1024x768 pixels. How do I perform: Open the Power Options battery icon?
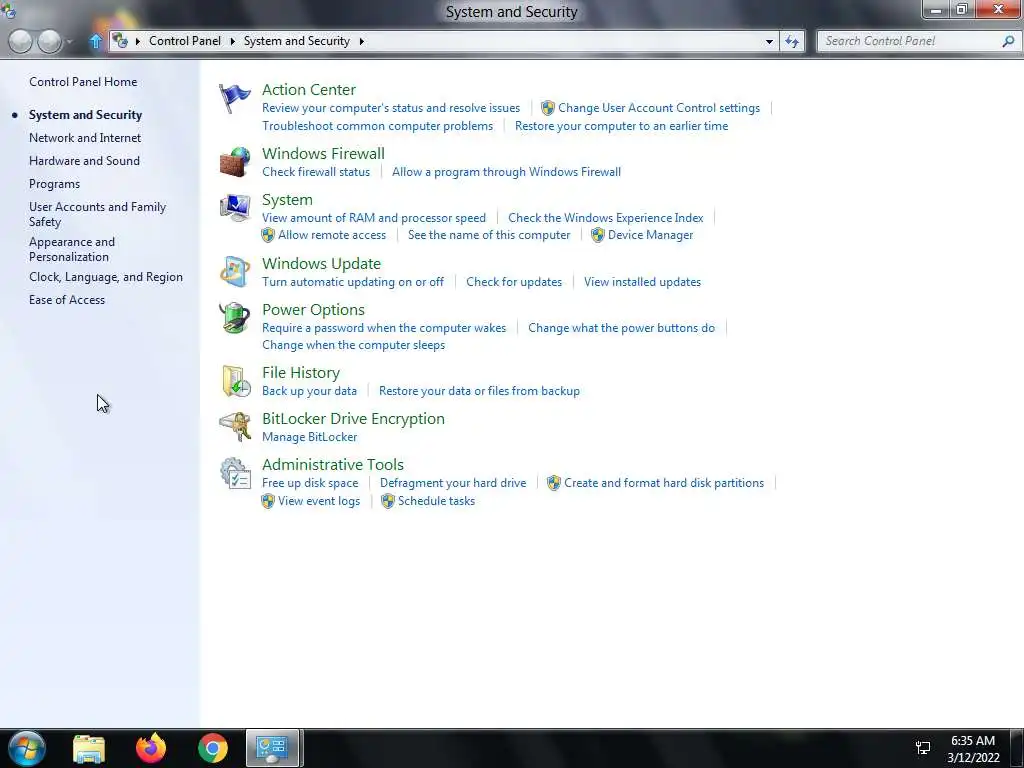tap(234, 318)
